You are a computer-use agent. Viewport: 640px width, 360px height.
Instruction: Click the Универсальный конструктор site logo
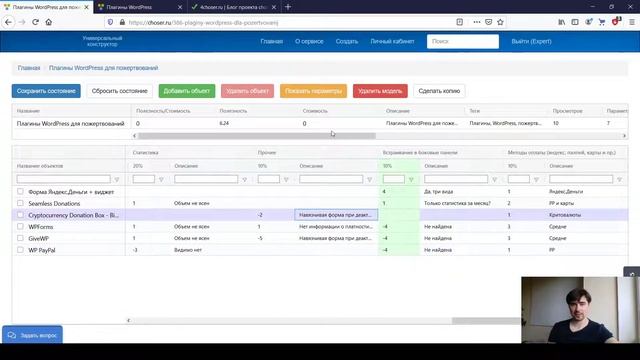tap(102, 41)
